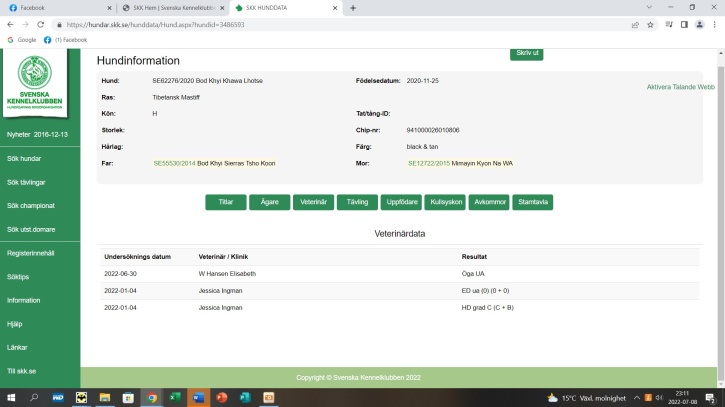
Task: Close the SKK Hem tab
Action: click(222, 8)
